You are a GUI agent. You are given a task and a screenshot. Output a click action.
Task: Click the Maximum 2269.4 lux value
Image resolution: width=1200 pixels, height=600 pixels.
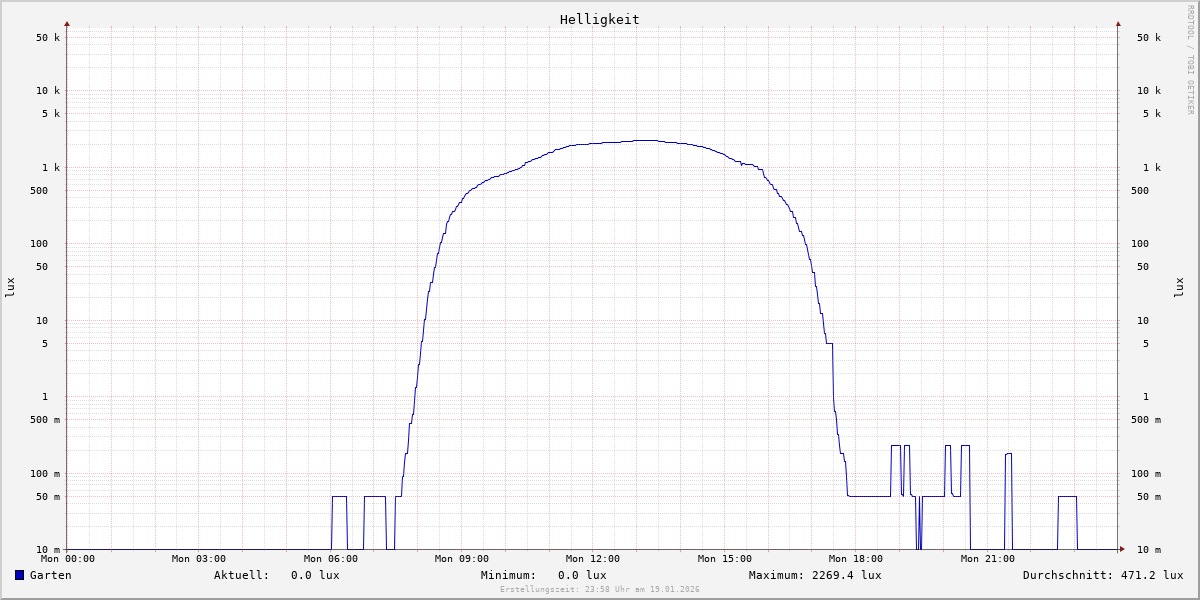pyautogui.click(x=843, y=575)
